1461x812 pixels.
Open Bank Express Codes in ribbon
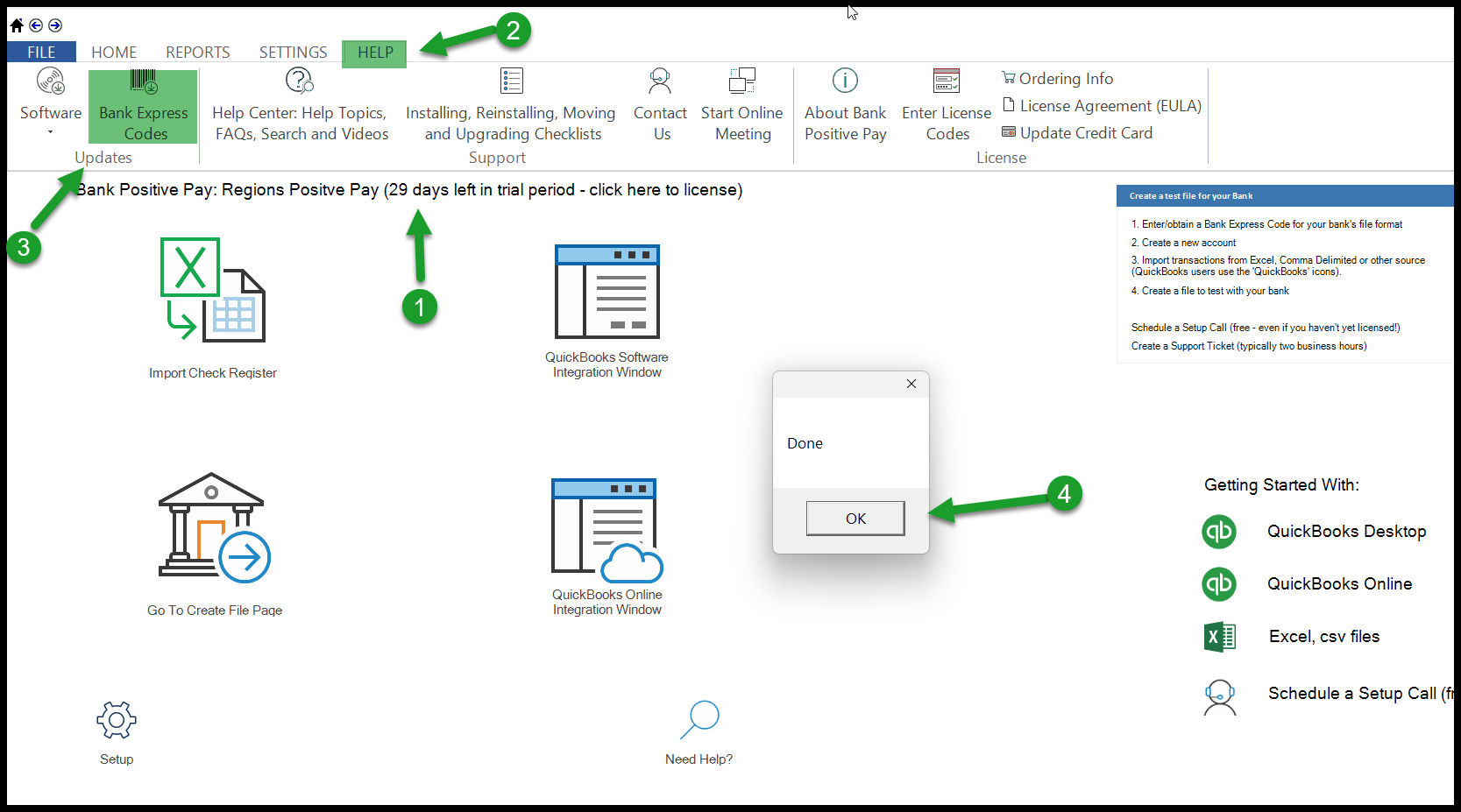point(143,107)
